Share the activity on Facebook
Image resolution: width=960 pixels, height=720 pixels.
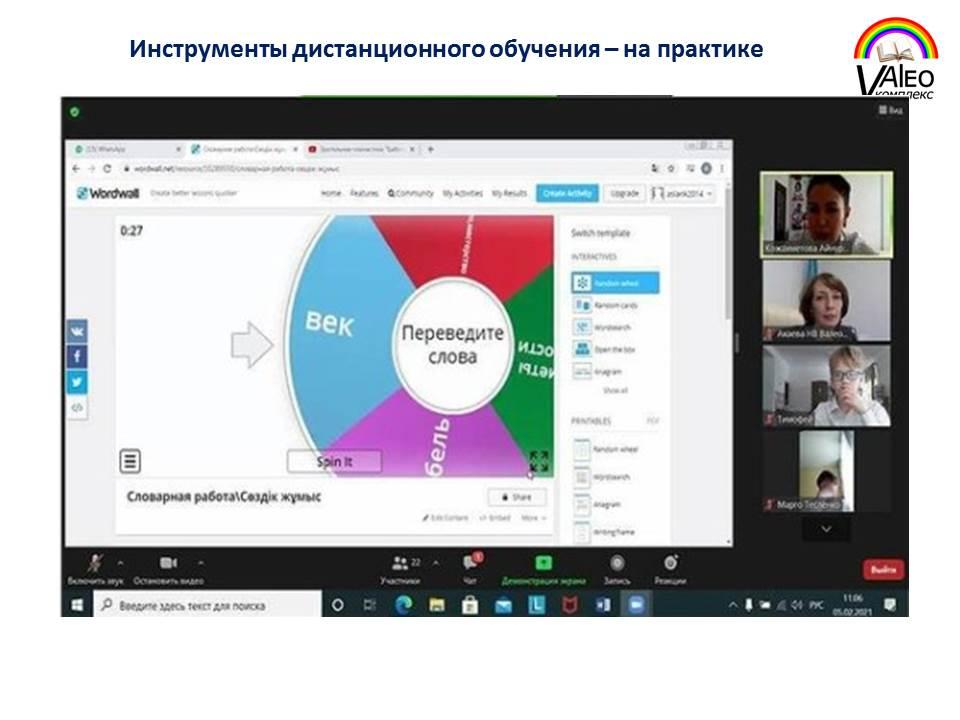click(x=77, y=357)
